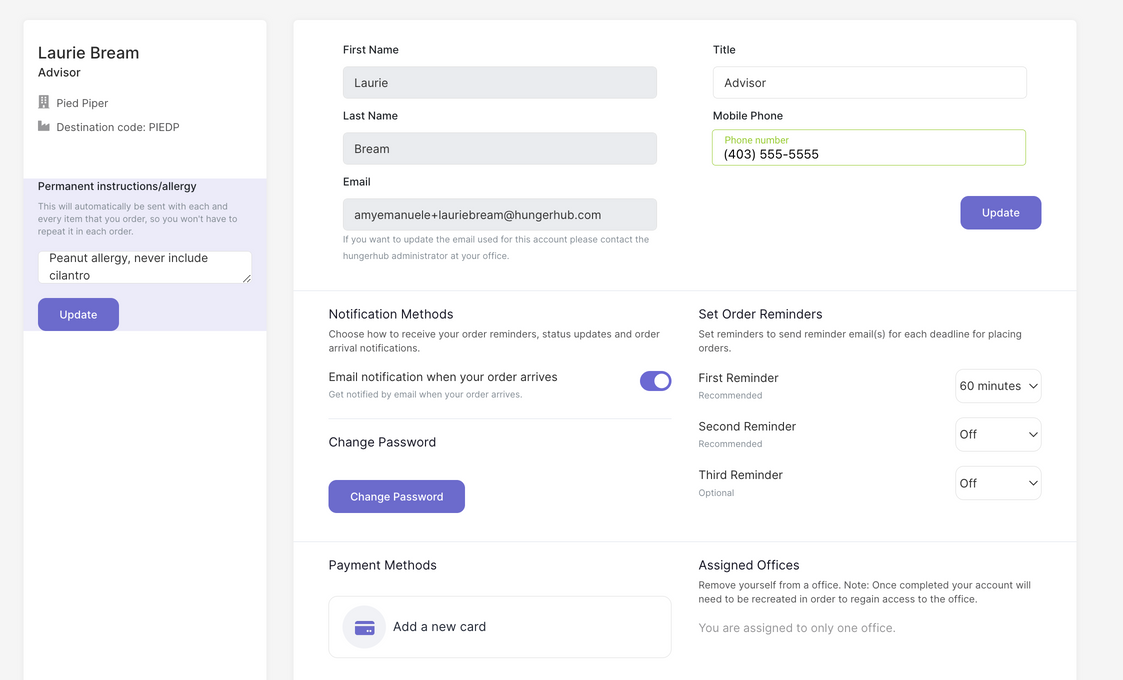Edit the Mobile Phone number field

[869, 154]
